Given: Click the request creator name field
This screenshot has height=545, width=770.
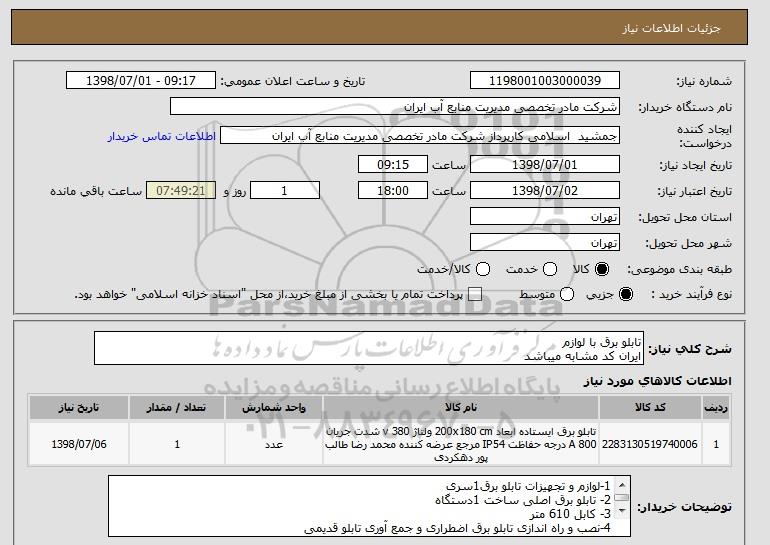Looking at the screenshot, I should click(x=420, y=136).
